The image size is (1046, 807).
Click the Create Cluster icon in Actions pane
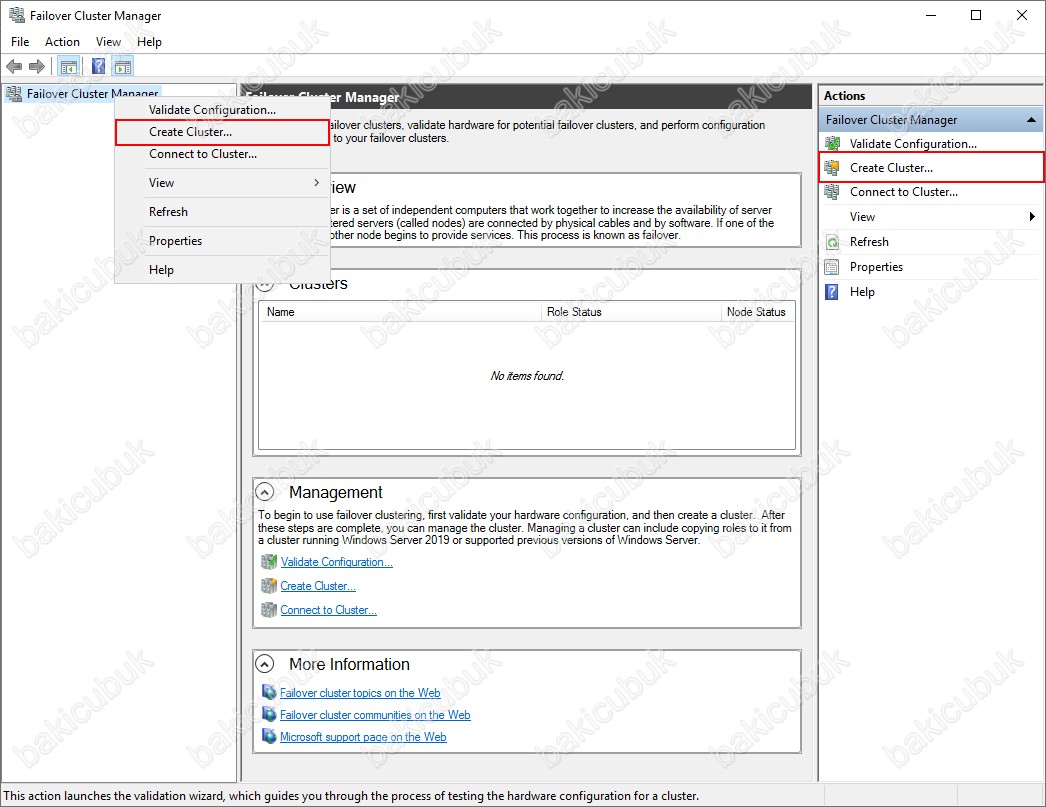tap(833, 167)
